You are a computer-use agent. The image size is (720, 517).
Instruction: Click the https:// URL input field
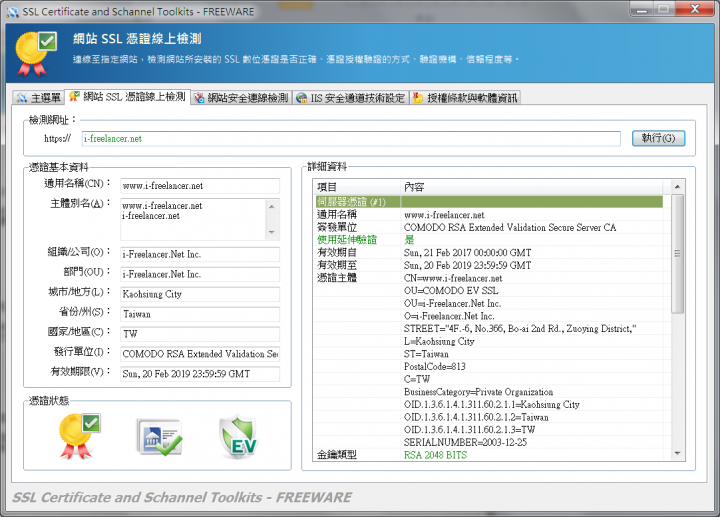[351, 138]
